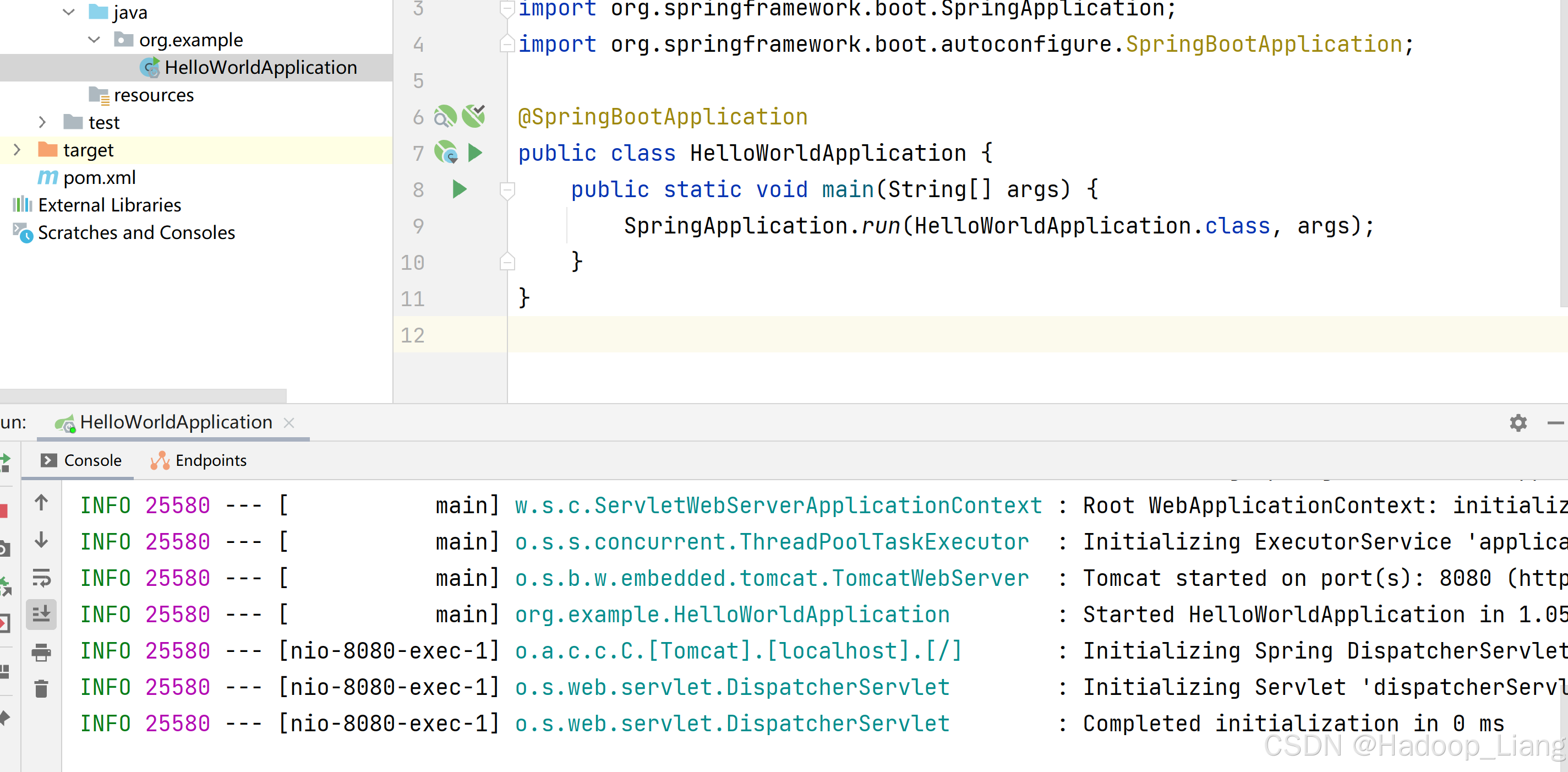The image size is (1568, 772).
Task: Hide the Run tool window
Action: (1555, 422)
